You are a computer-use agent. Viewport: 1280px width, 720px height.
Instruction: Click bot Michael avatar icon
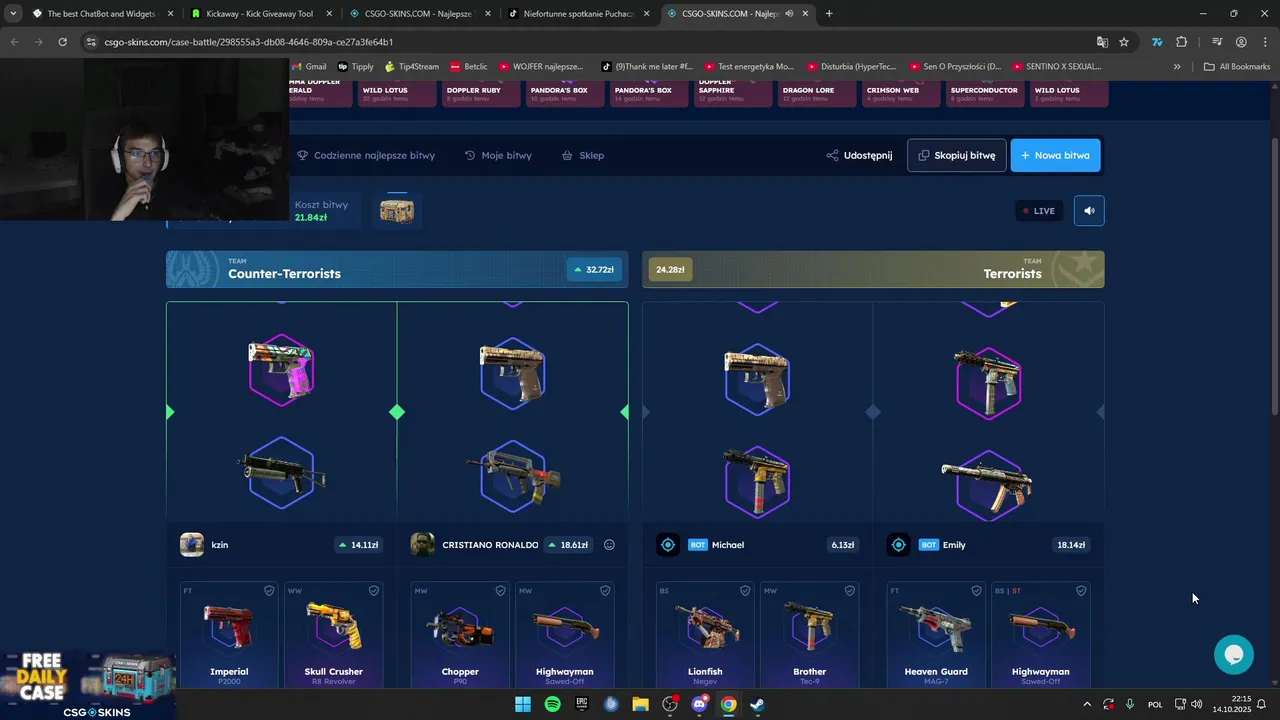(668, 545)
